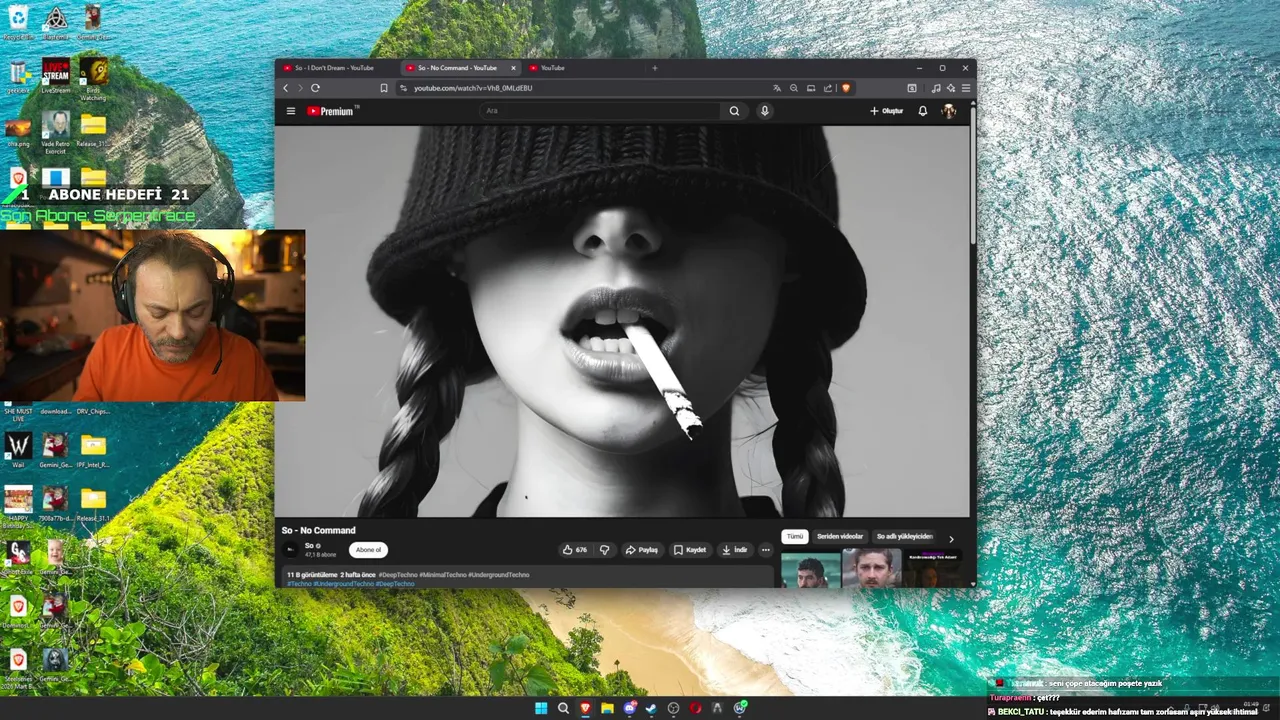
Task: Open the LiveStream desktop shortcut
Action: pos(56,76)
